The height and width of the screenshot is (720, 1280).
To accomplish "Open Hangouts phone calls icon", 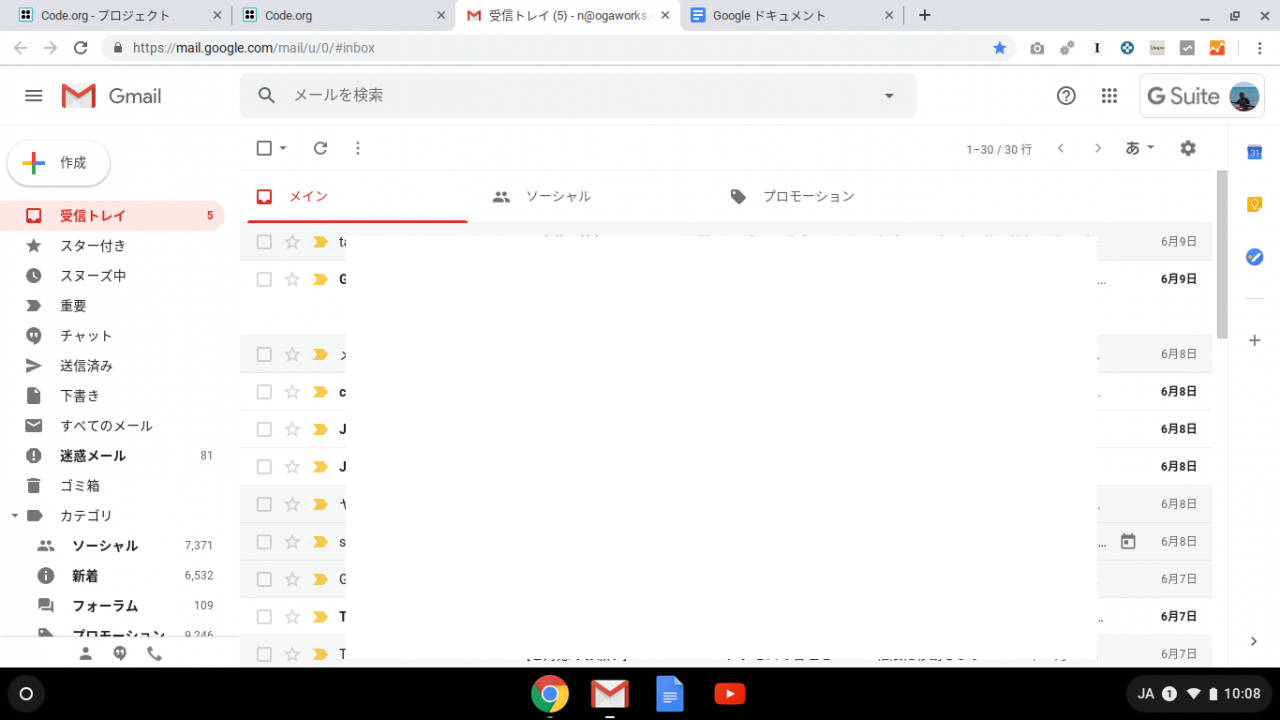I will click(154, 653).
